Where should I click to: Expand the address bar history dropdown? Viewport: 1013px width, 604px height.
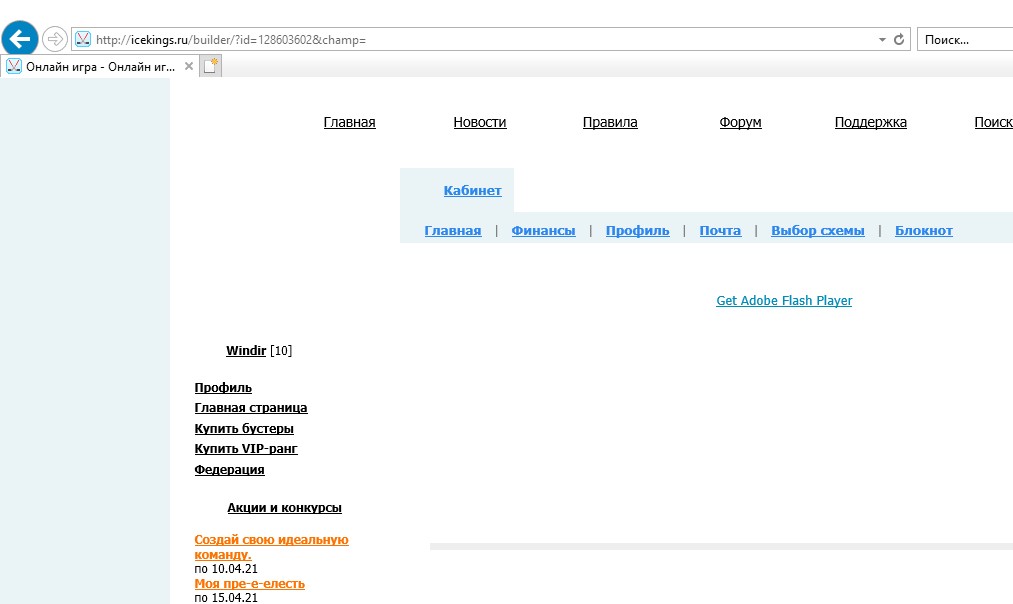882,40
